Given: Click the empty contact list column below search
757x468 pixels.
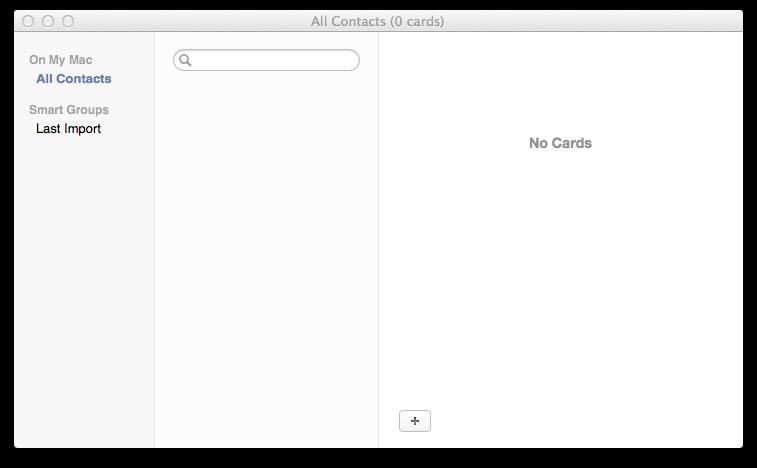Looking at the screenshot, I should [266, 261].
